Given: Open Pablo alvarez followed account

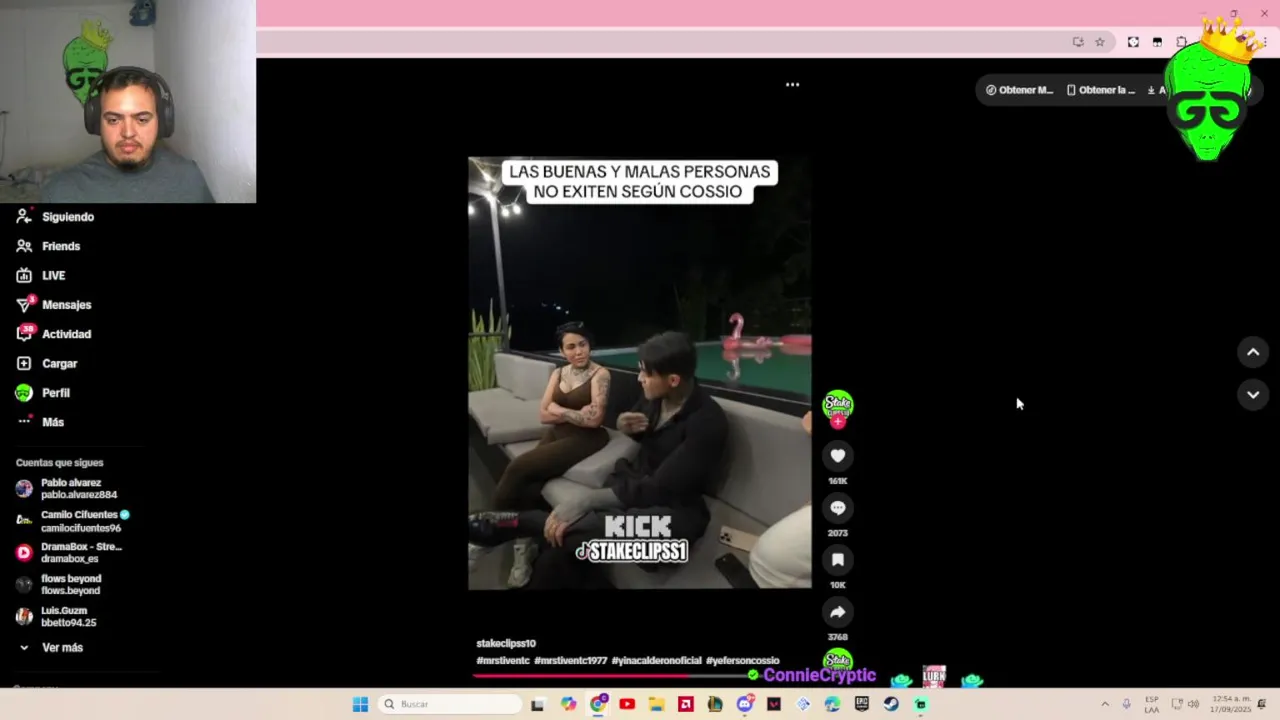Looking at the screenshot, I should coord(67,489).
